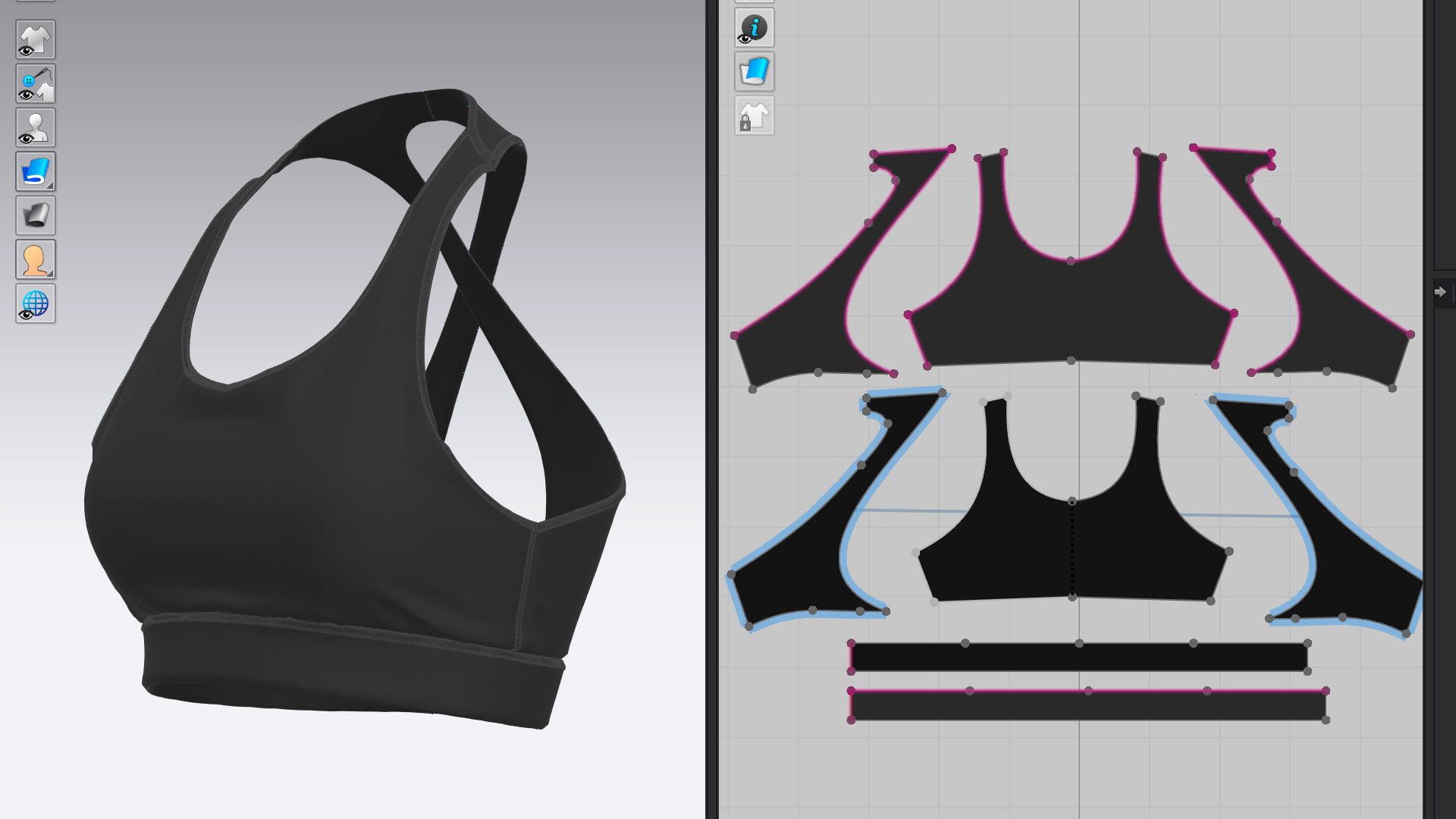Toggle the 3D garment display icon
This screenshot has width=1456, height=819.
tap(36, 39)
